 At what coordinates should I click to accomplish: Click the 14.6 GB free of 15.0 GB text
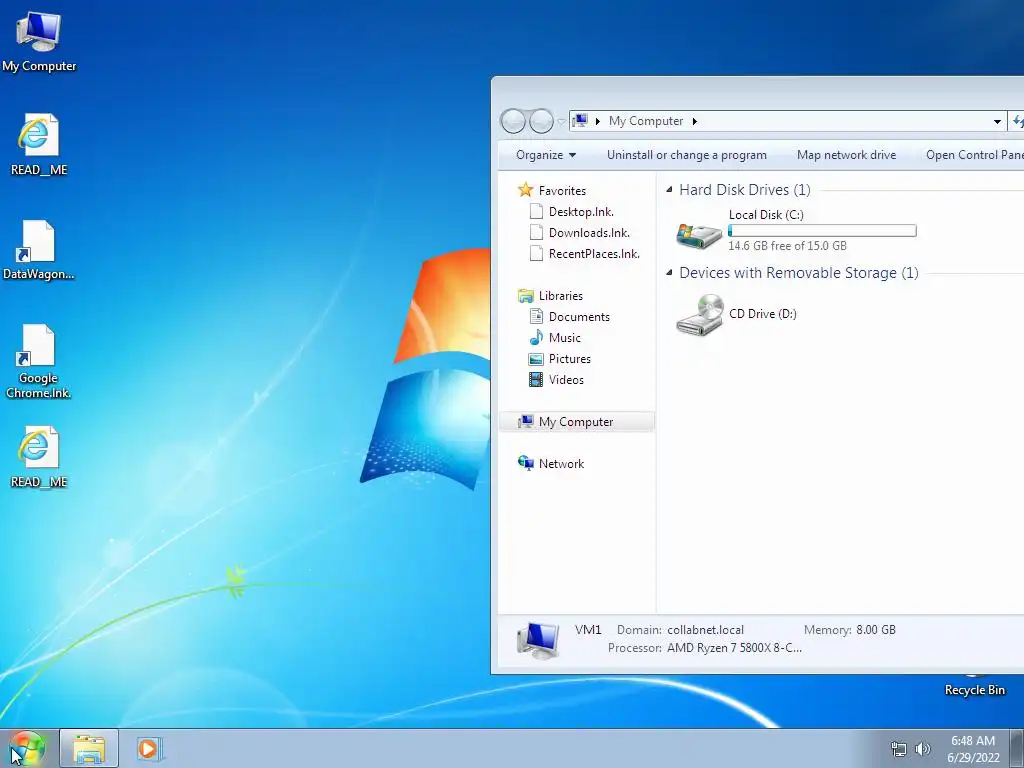coord(787,246)
